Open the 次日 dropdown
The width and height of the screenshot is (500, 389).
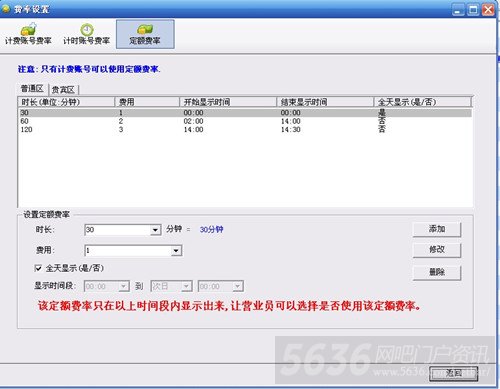coord(172,286)
